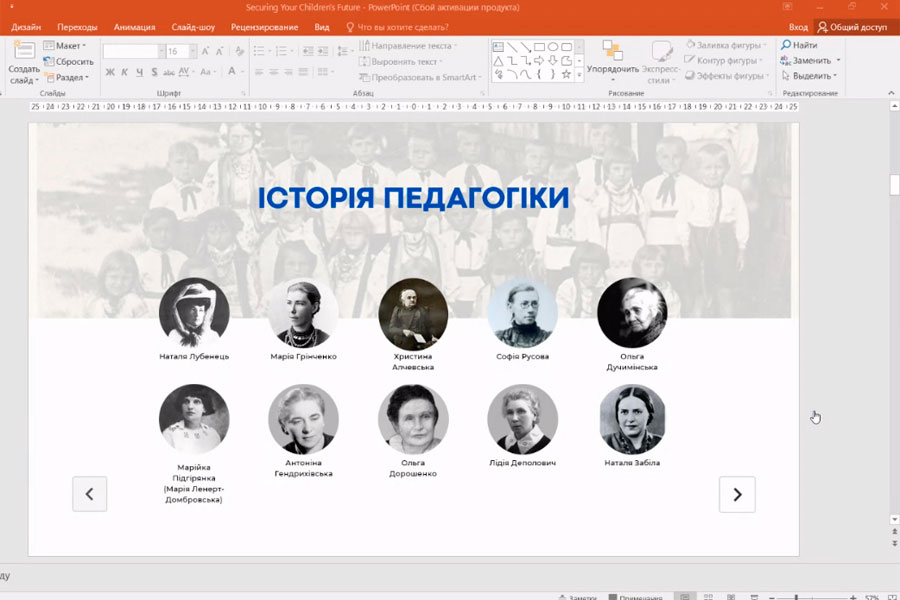Toggle underline Ч formatting
The width and height of the screenshot is (900, 600).
(138, 72)
